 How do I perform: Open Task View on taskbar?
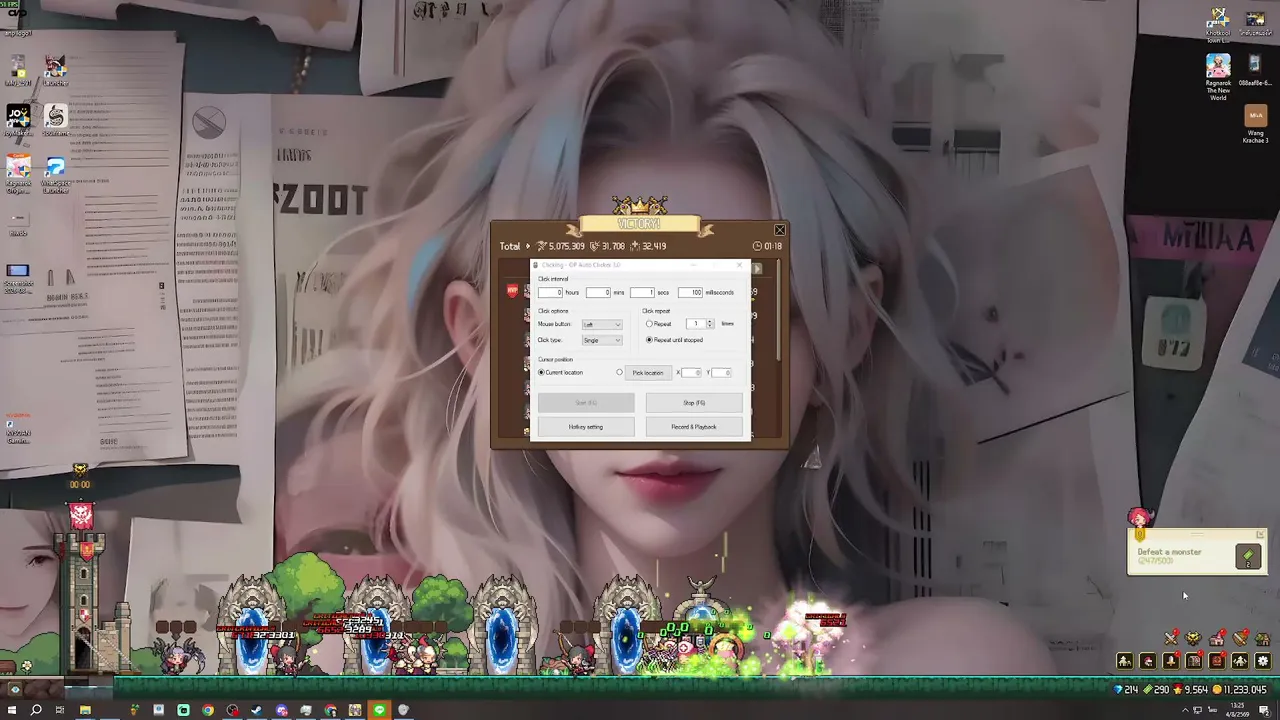pyautogui.click(x=60, y=710)
